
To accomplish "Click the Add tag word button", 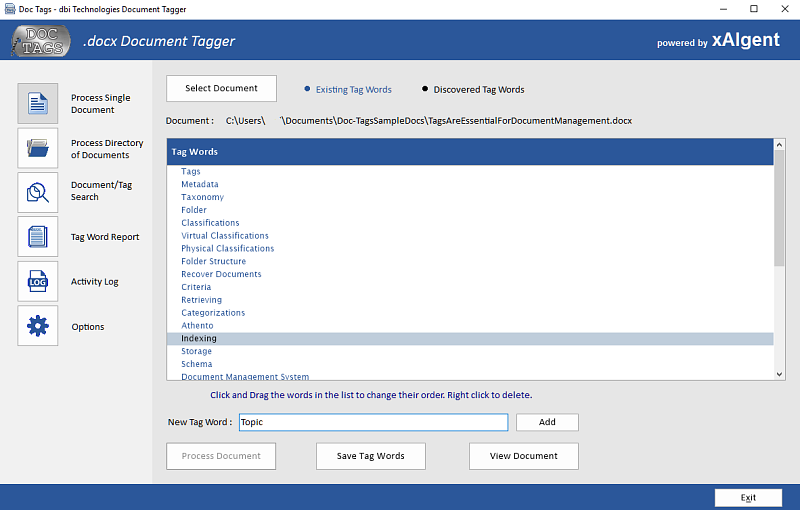I will click(547, 422).
